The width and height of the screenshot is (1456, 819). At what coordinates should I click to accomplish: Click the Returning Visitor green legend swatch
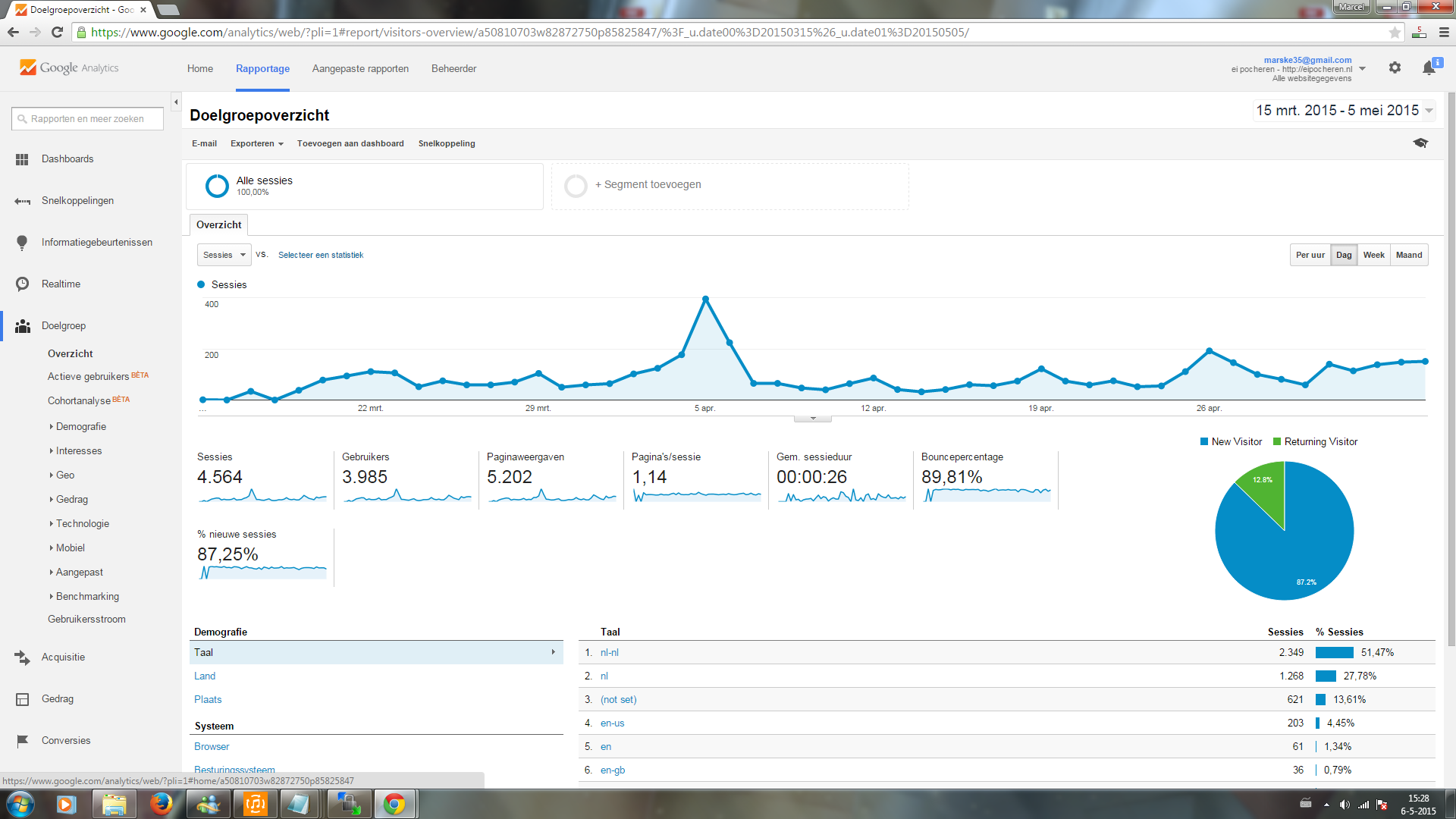(x=1277, y=441)
